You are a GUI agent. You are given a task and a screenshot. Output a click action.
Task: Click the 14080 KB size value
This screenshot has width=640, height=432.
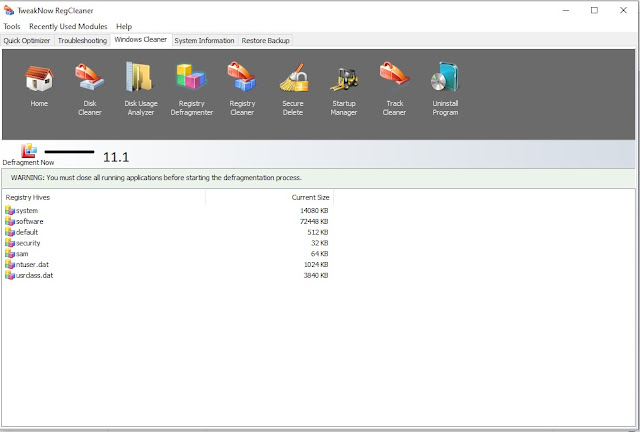click(x=314, y=211)
